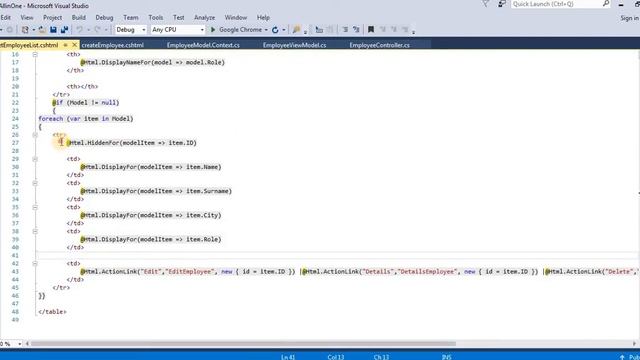Collapse the td block at line 38
This screenshot has height=360, width=640.
pyautogui.click(x=35, y=231)
